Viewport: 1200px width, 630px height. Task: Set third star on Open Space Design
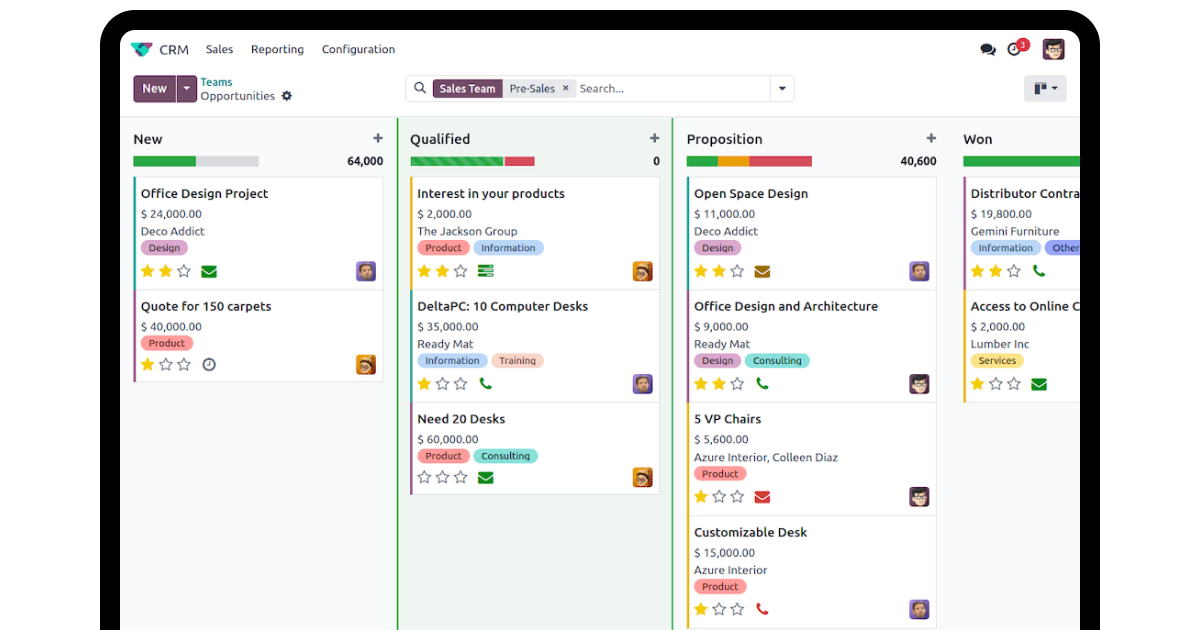pyautogui.click(x=737, y=271)
